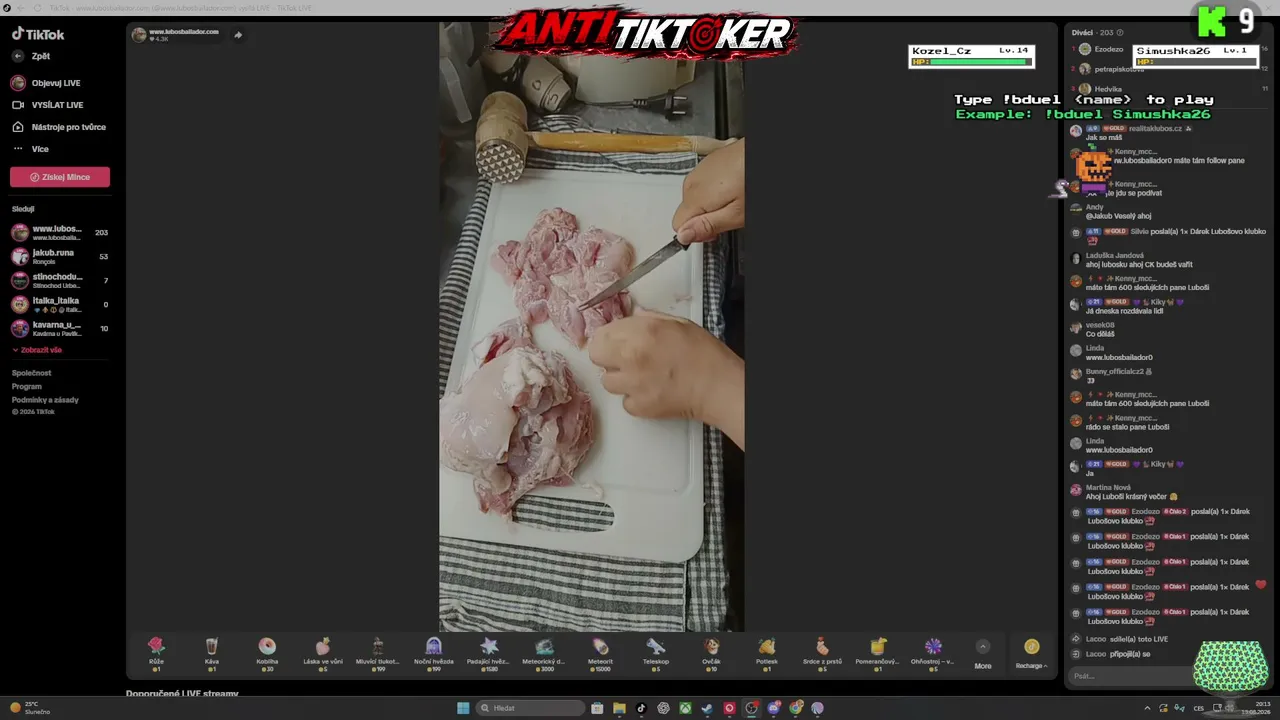Image resolution: width=1280 pixels, height=720 pixels.
Task: Click the streamer profile avatar
Action: click(139, 35)
